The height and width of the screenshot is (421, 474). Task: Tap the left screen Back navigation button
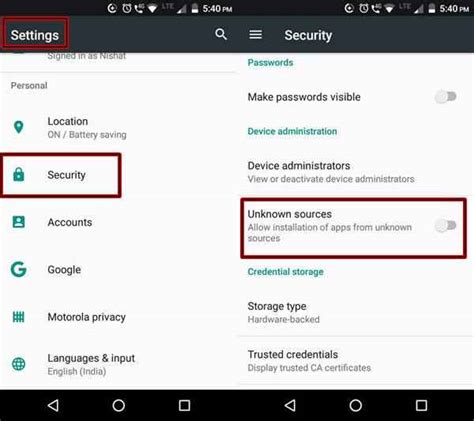(x=53, y=405)
